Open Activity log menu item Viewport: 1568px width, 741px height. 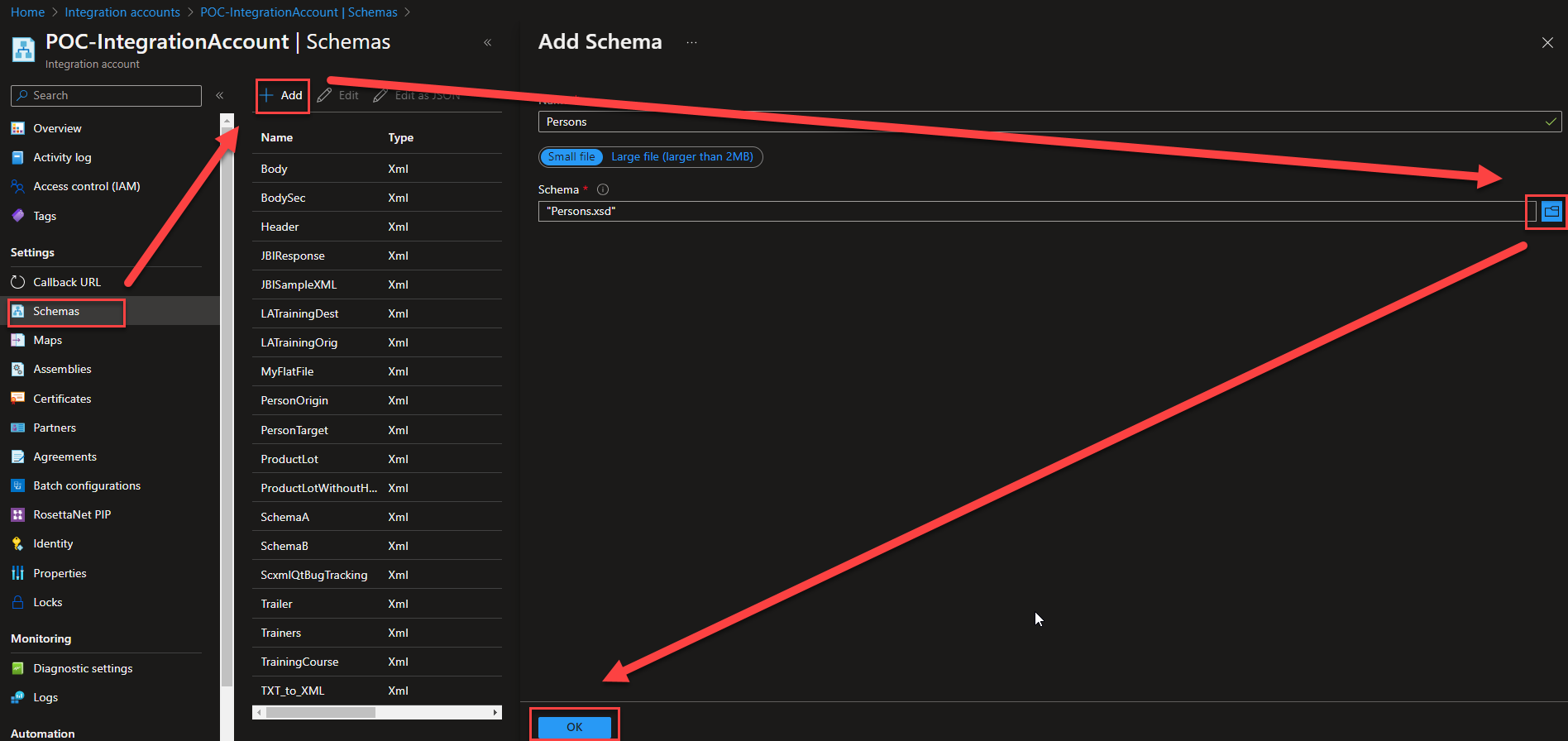click(x=62, y=157)
